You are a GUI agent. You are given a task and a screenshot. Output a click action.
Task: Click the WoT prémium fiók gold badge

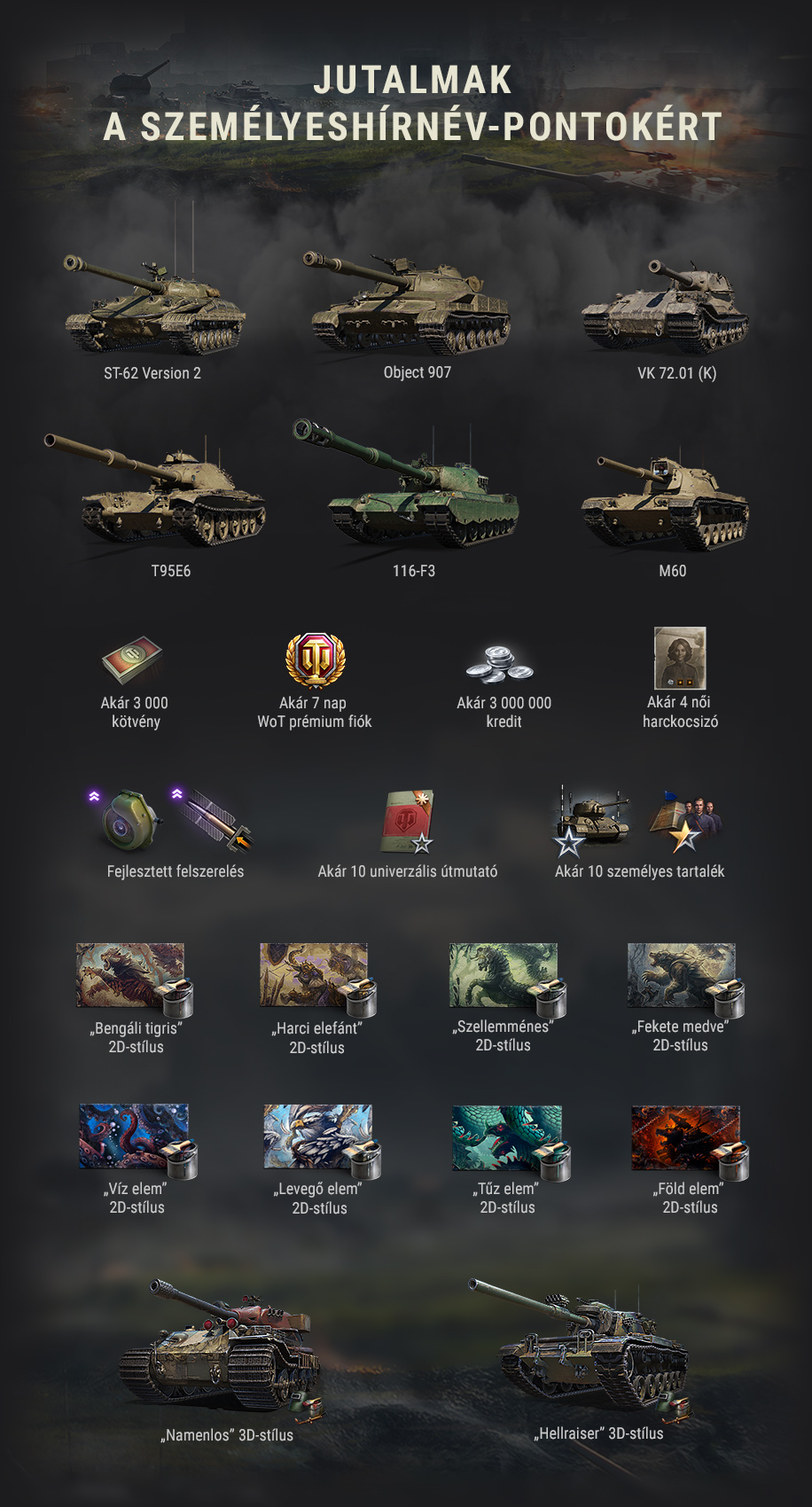315,660
